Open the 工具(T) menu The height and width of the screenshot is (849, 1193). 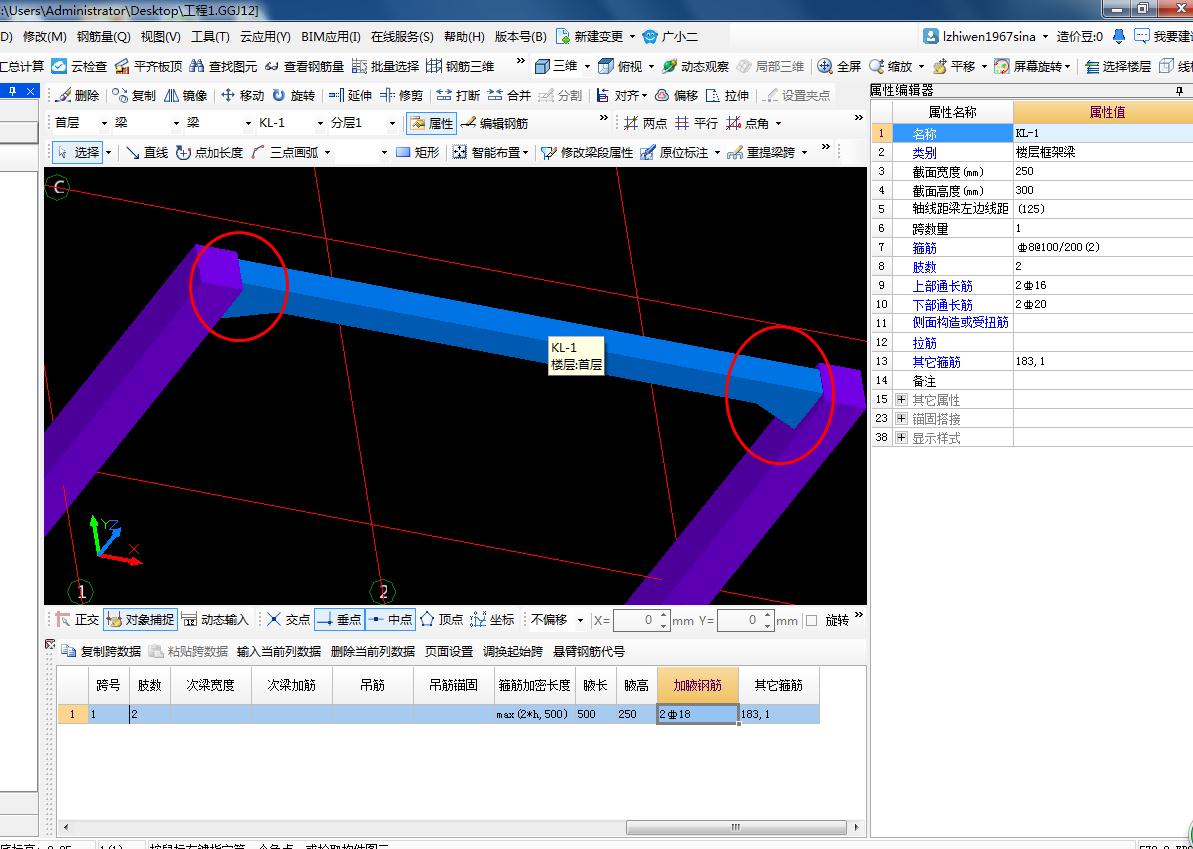(210, 37)
